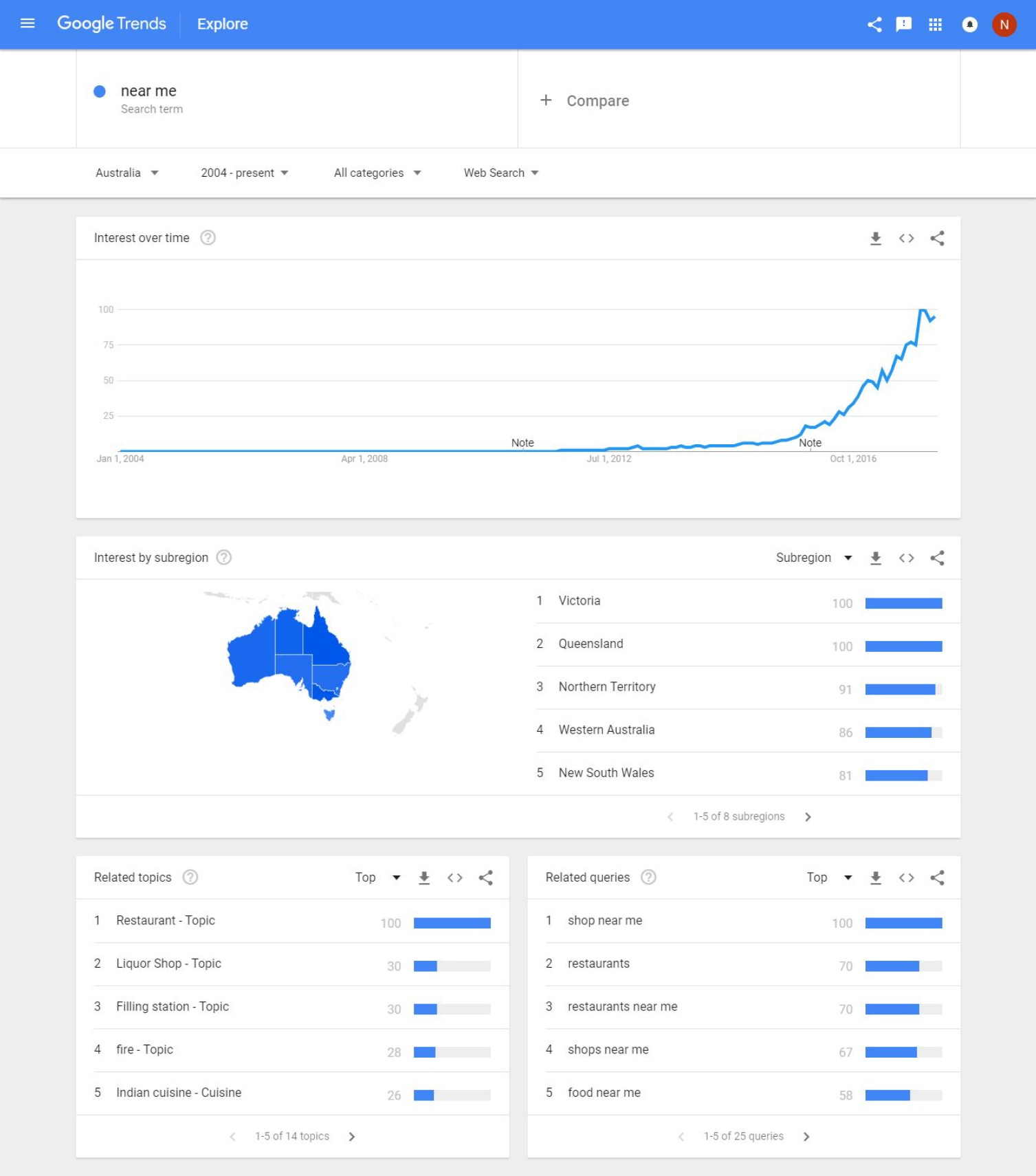Download Interest by subregion data
The image size is (1036, 1176).
tap(875, 558)
